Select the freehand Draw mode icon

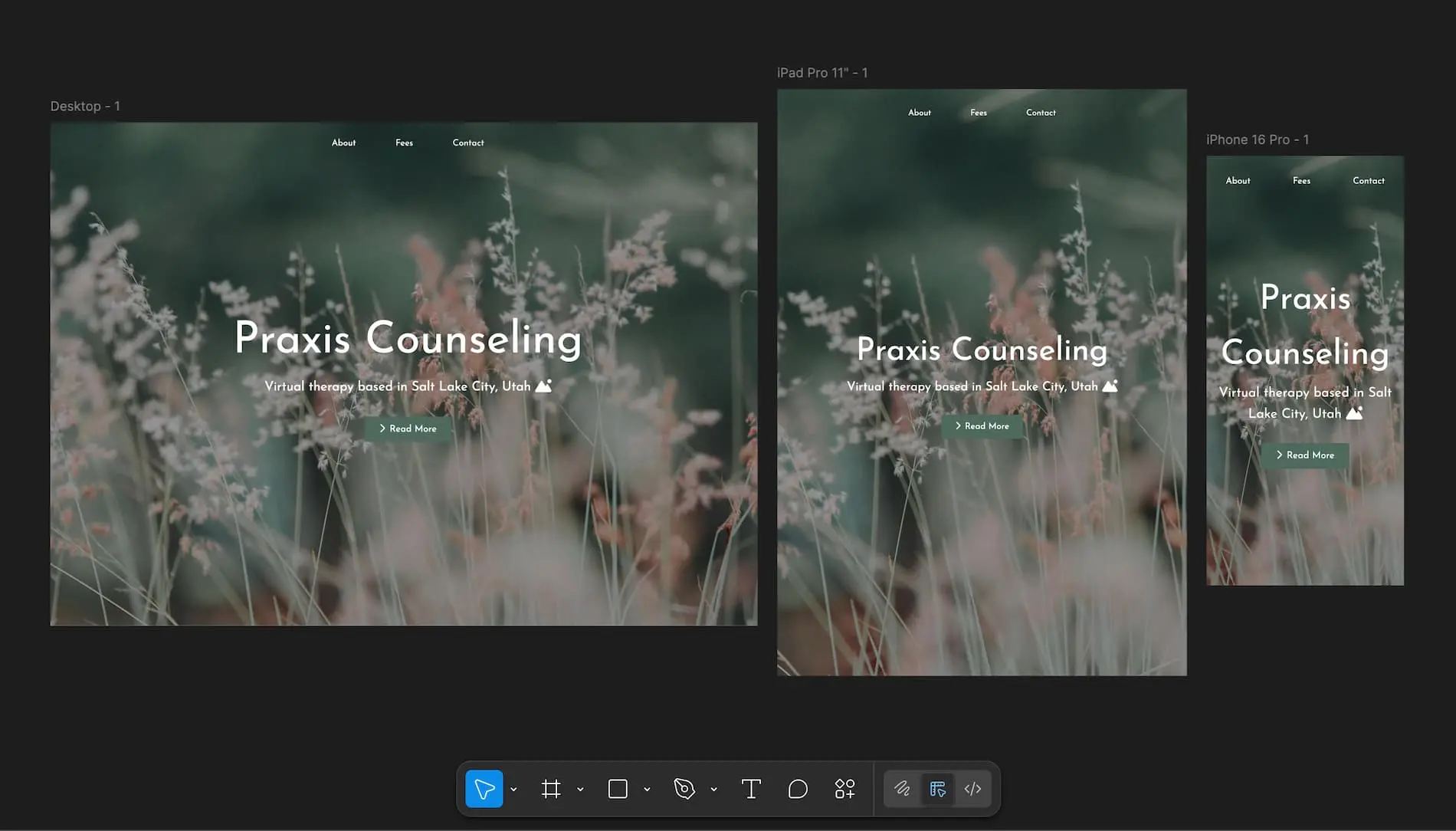click(x=903, y=788)
